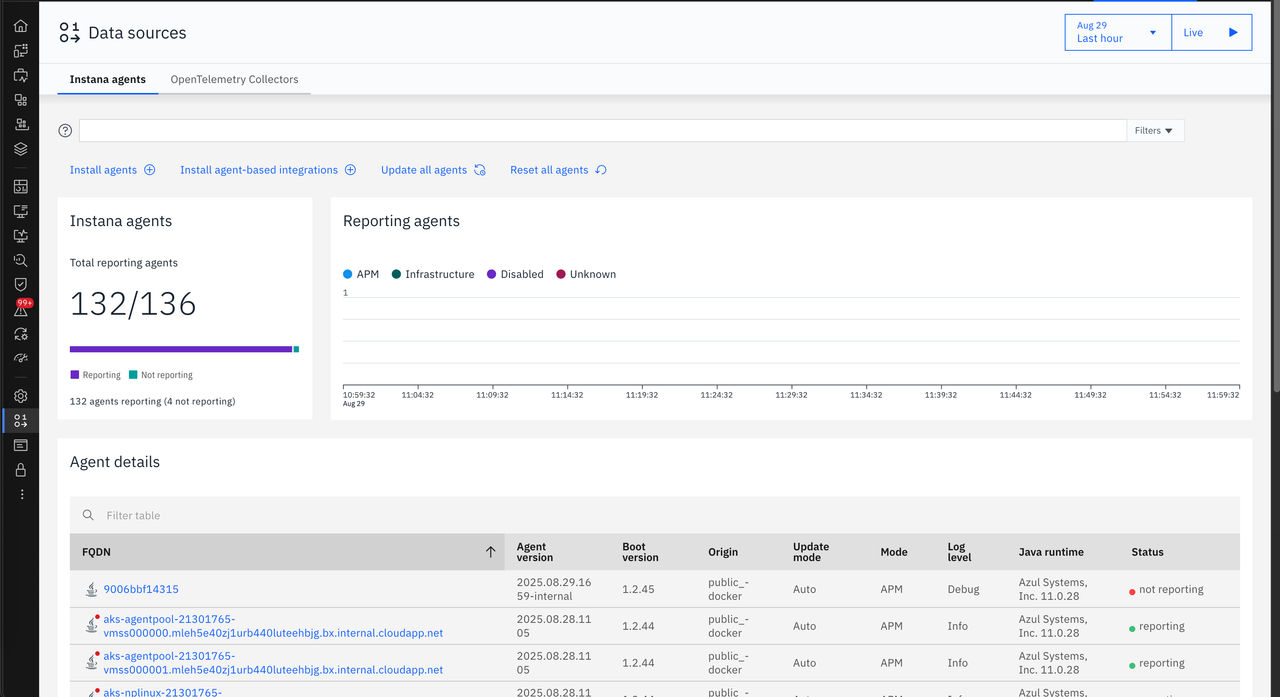Click into the query search input field
The width and height of the screenshot is (1280, 697).
point(603,130)
